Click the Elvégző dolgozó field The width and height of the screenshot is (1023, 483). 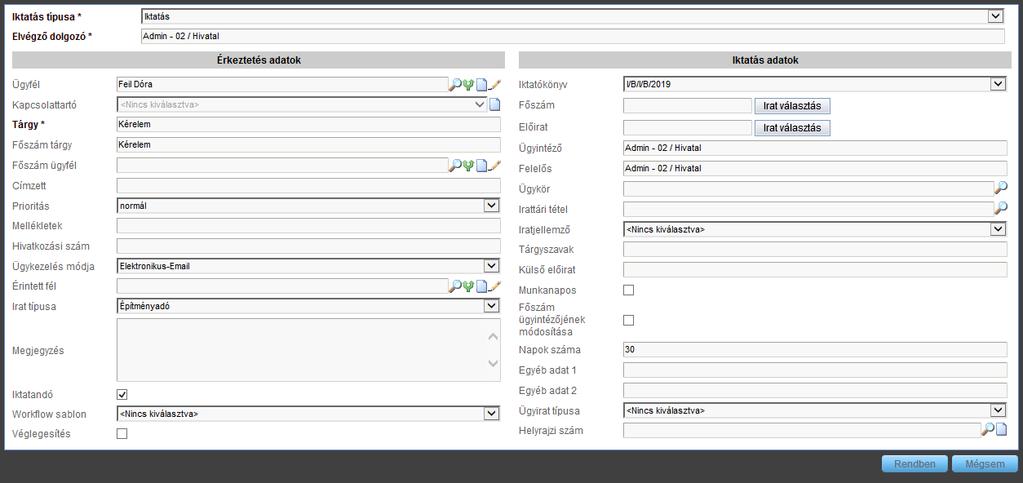coord(572,37)
